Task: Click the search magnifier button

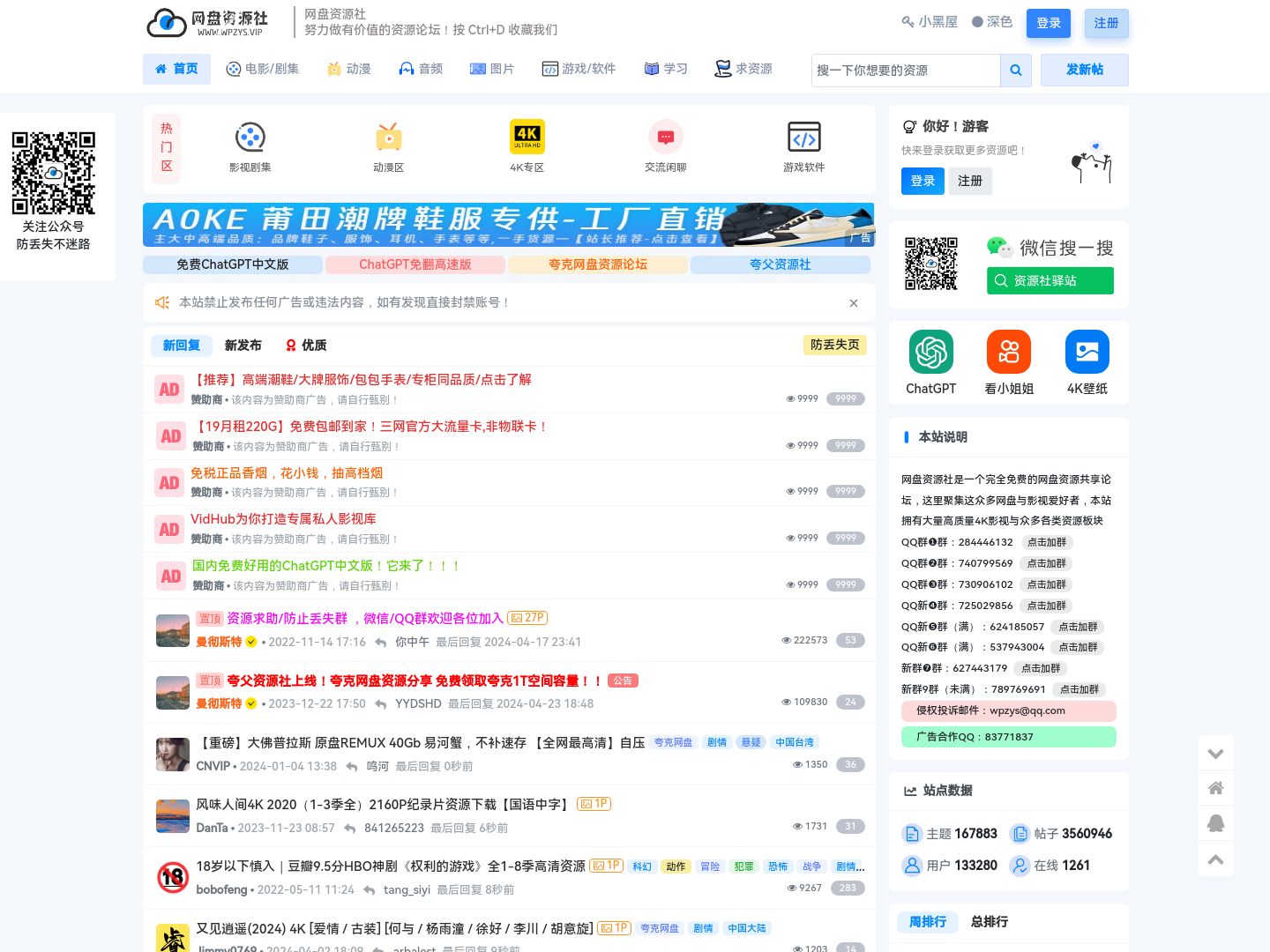Action: pyautogui.click(x=1015, y=70)
